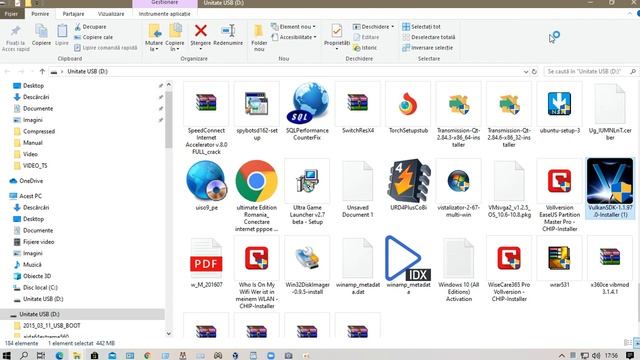
Task: Select the x360ce vibmod 3.1.4.1 archive
Action: pos(610,258)
